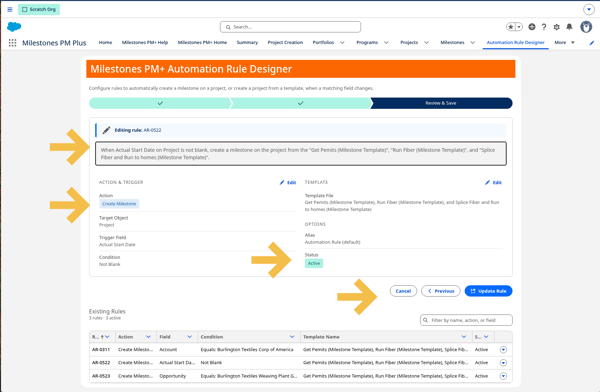This screenshot has width=600, height=392.
Task: Open the Milestones tab
Action: click(452, 42)
